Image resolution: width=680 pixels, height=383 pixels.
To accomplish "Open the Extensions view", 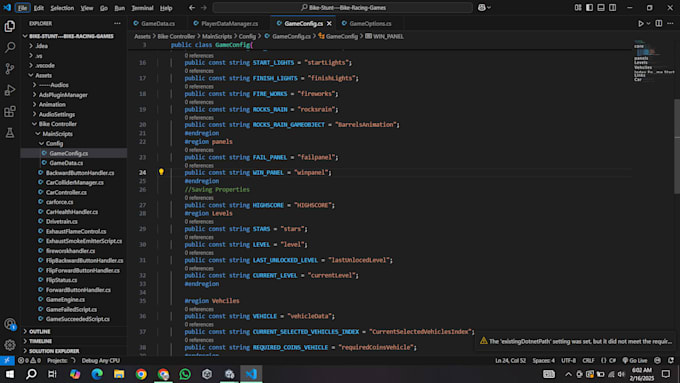I will pos(10,111).
